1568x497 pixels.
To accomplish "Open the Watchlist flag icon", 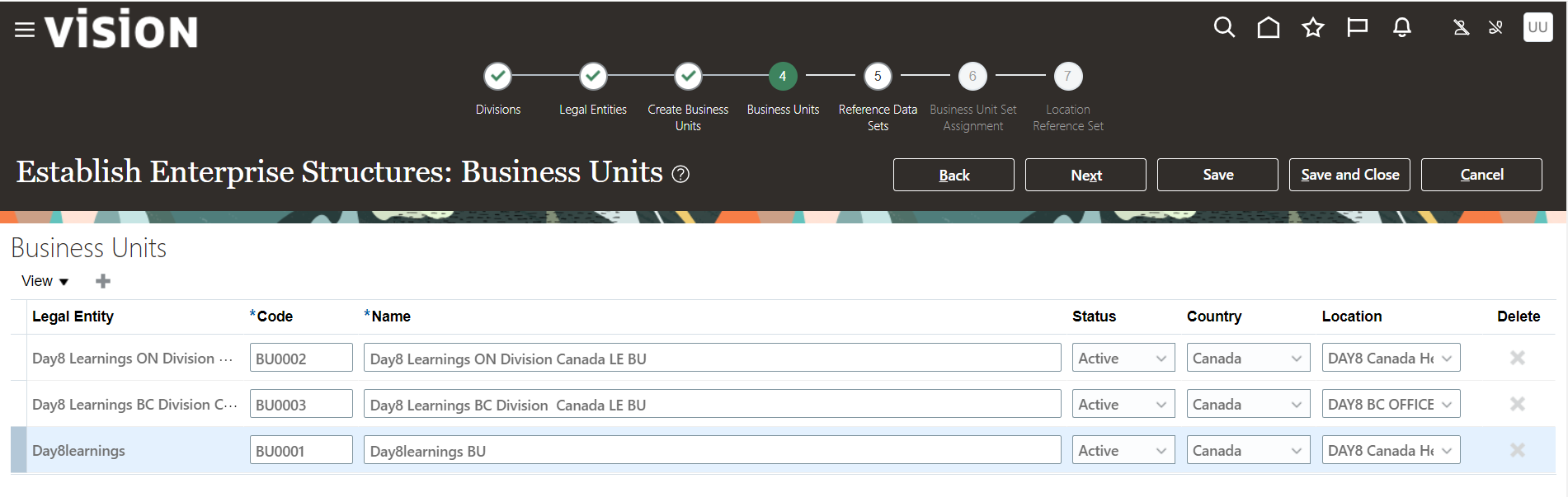I will point(1357,28).
